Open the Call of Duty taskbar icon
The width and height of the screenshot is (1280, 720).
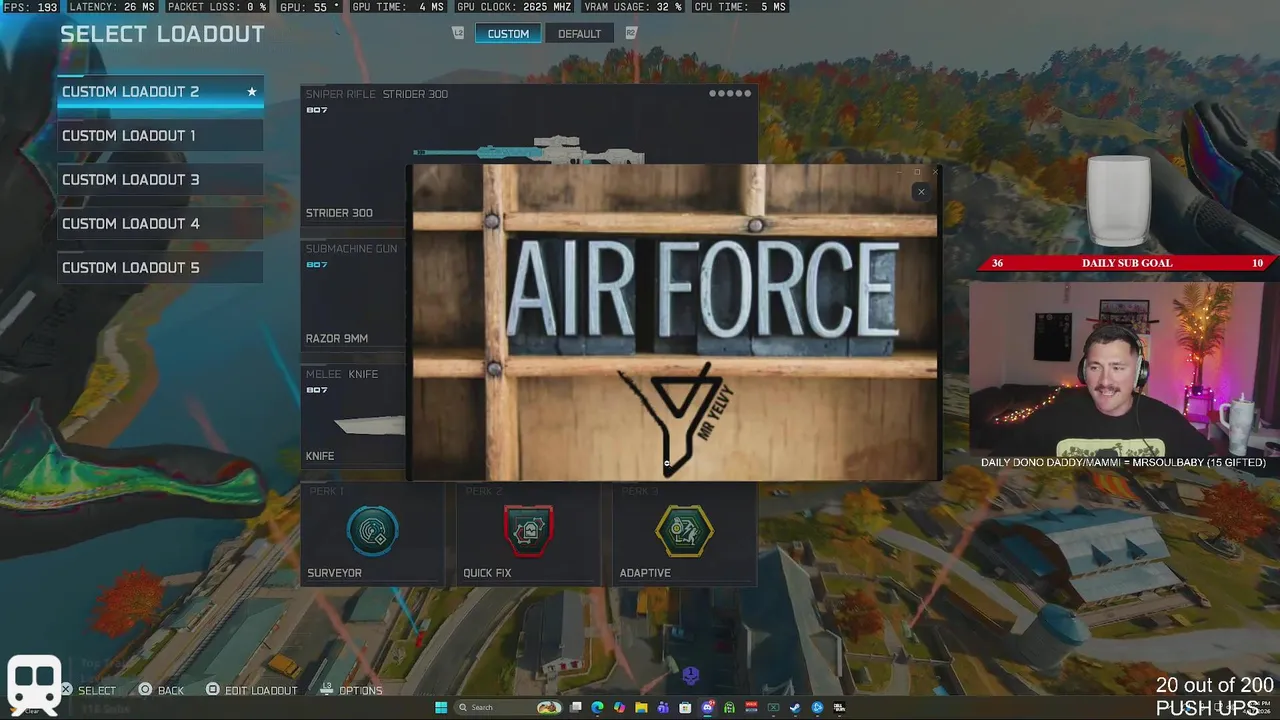[x=839, y=708]
